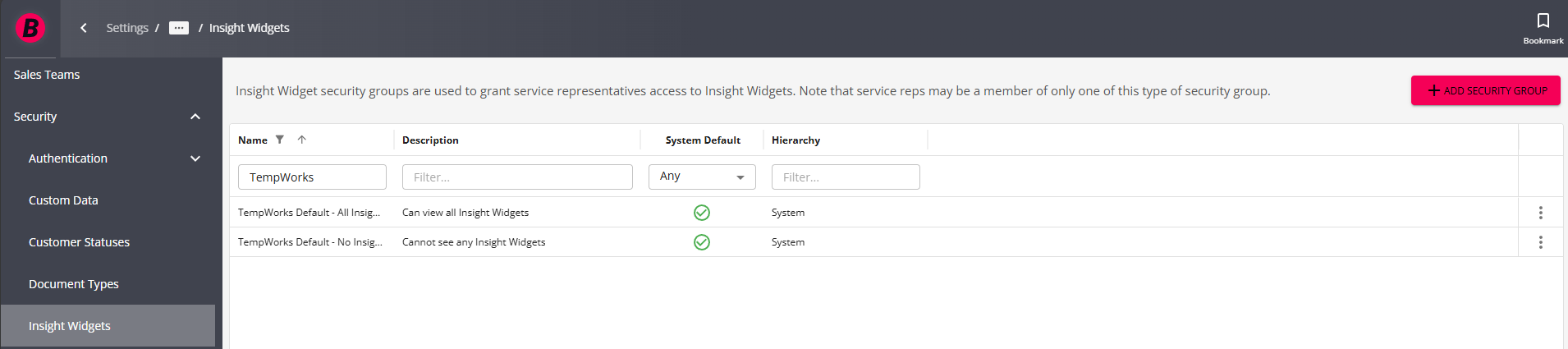Click the Name column filter icon
1568x349 pixels.
(280, 140)
